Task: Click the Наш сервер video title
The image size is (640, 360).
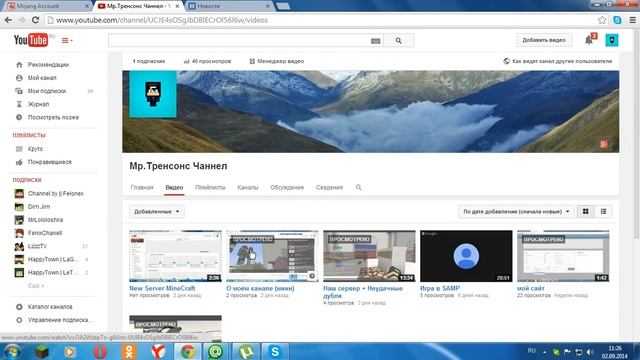Action: [363, 292]
